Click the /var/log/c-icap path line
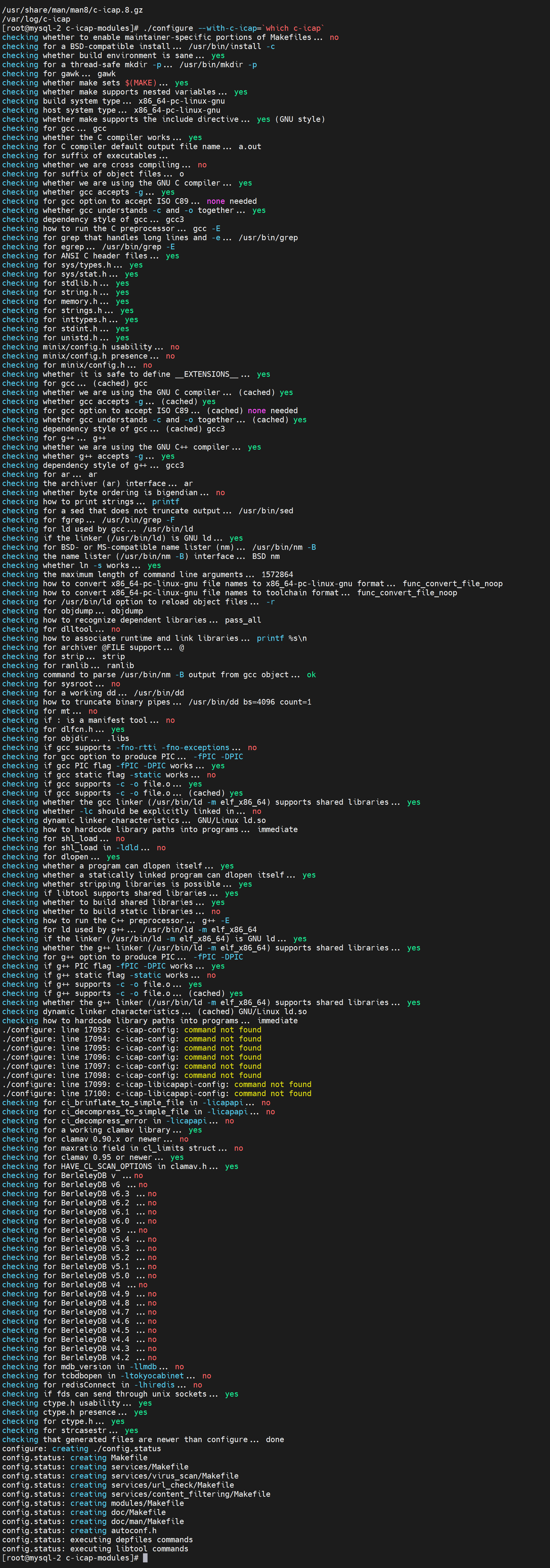 tap(36, 19)
